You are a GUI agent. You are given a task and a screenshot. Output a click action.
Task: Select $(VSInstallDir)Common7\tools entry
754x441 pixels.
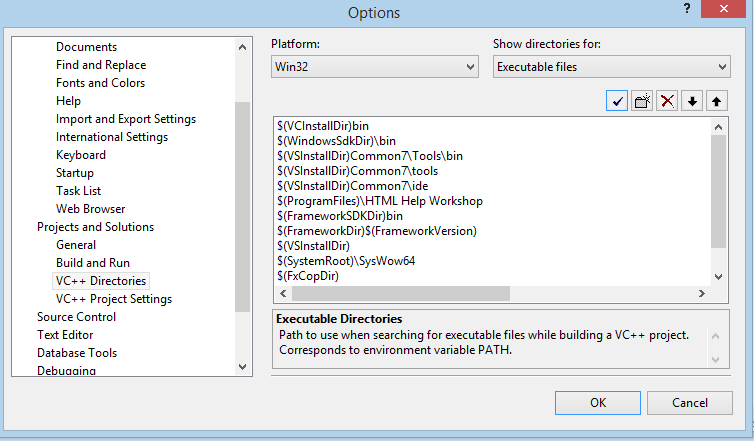tap(357, 171)
